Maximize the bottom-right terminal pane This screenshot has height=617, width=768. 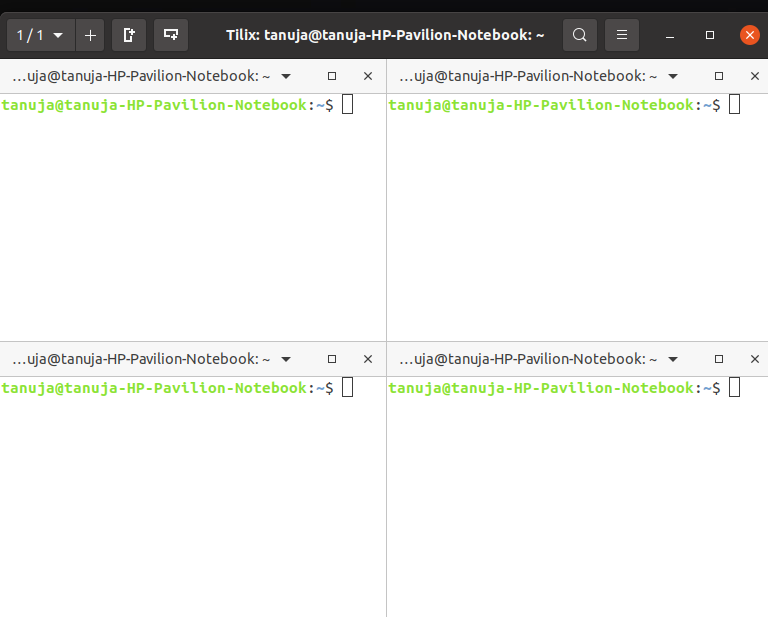tap(719, 359)
